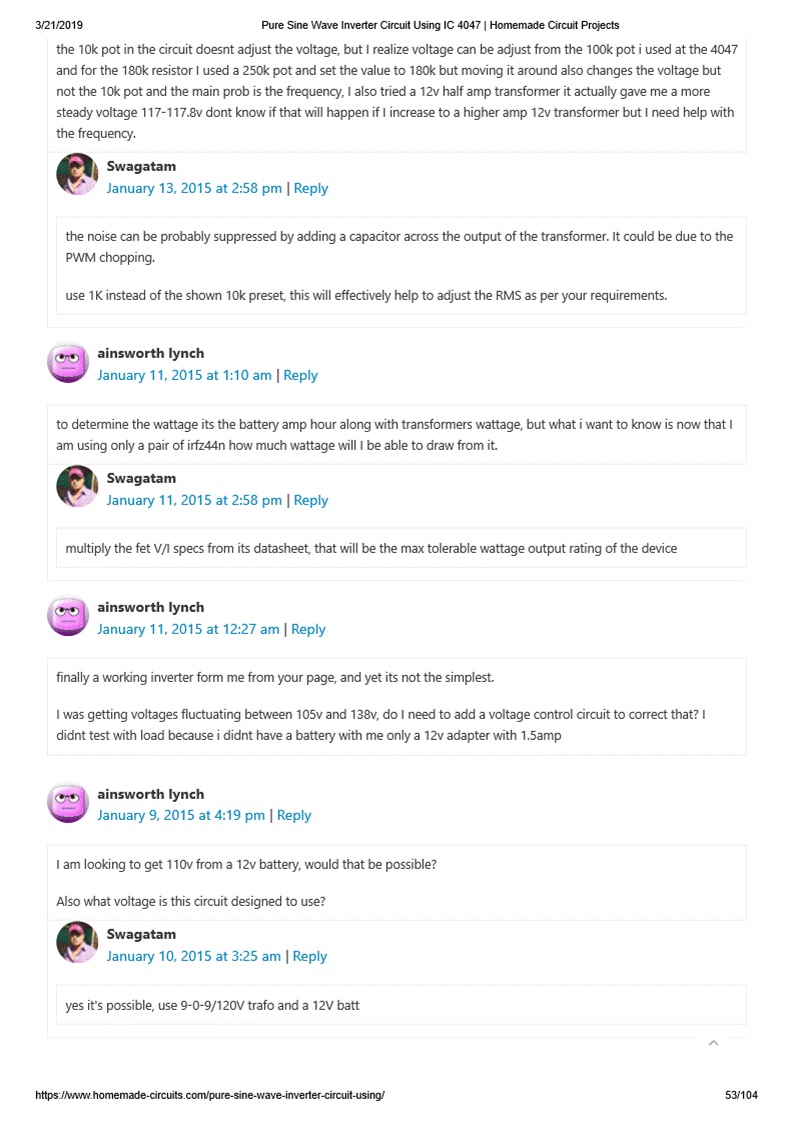Open the January 13, 2015 at 2:58 pm permalink
The image size is (793, 1122).
194,188
